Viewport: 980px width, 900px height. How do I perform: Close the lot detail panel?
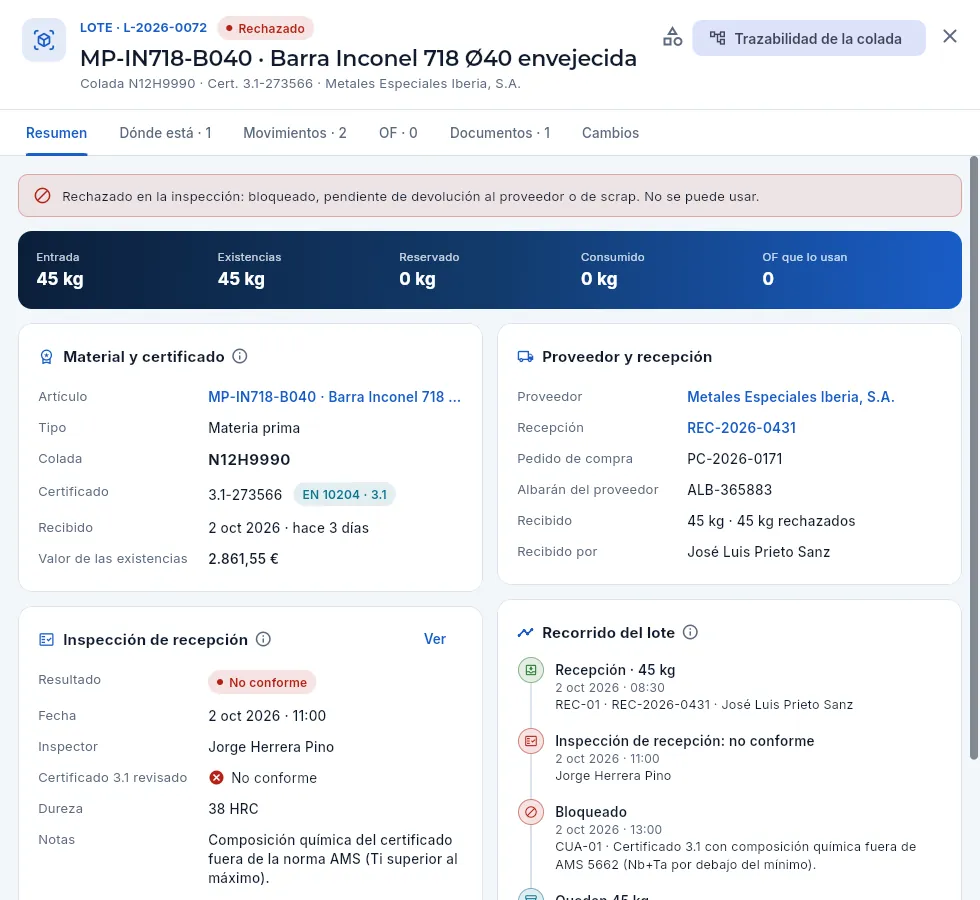point(949,36)
